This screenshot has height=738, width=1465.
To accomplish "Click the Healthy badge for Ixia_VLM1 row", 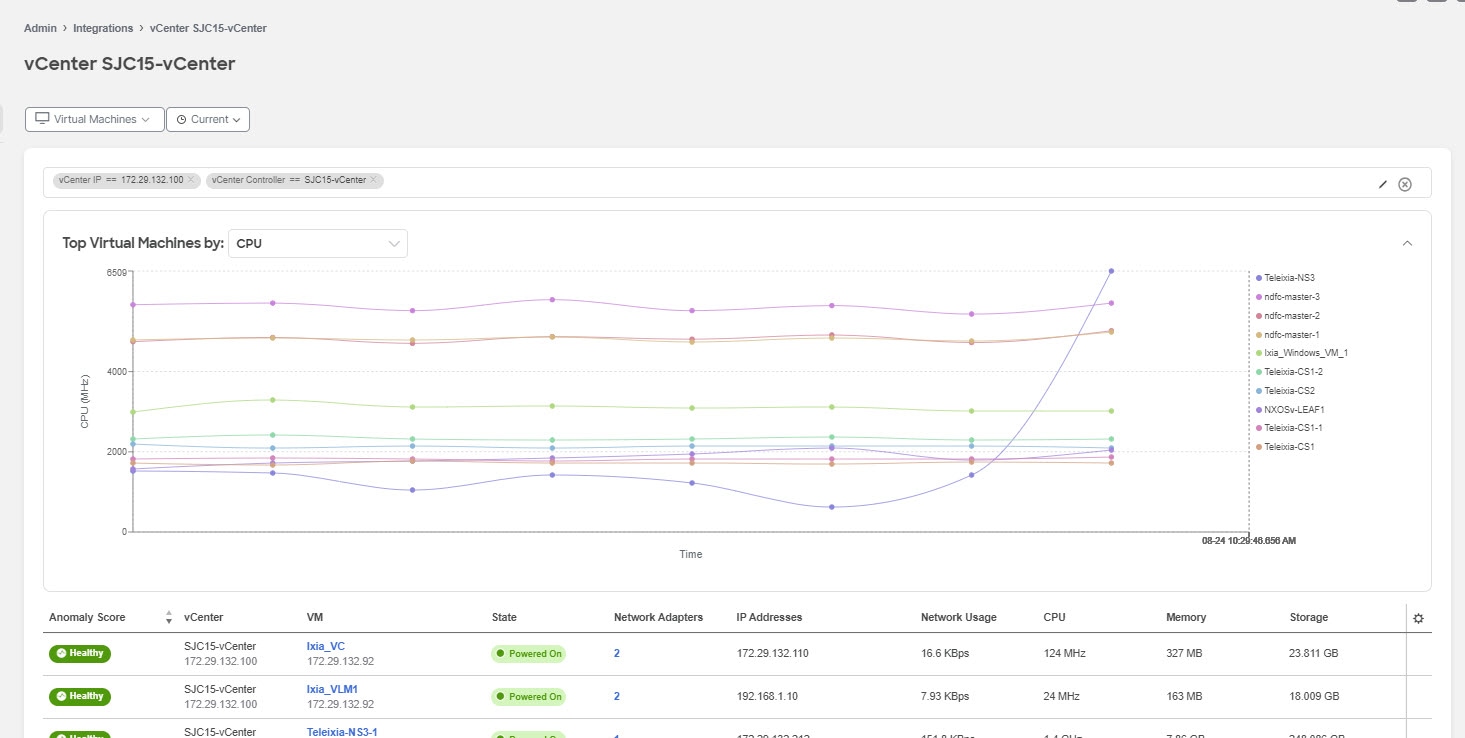I will tap(80, 696).
